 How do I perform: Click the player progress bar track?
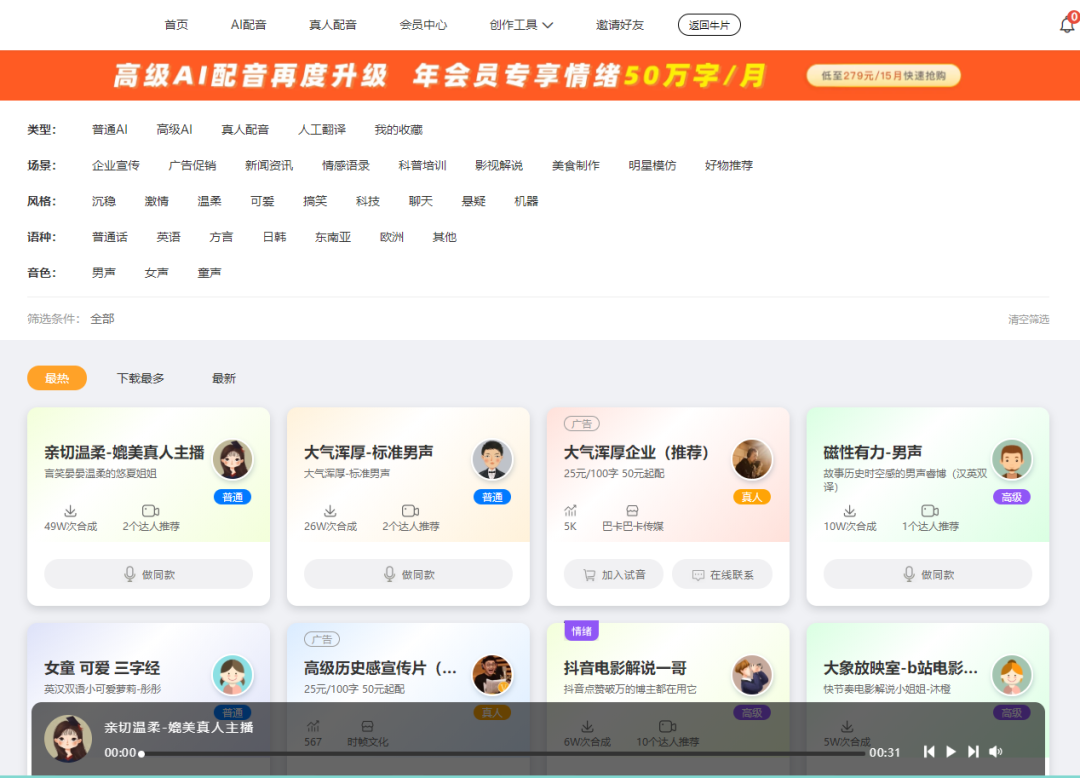[503, 754]
